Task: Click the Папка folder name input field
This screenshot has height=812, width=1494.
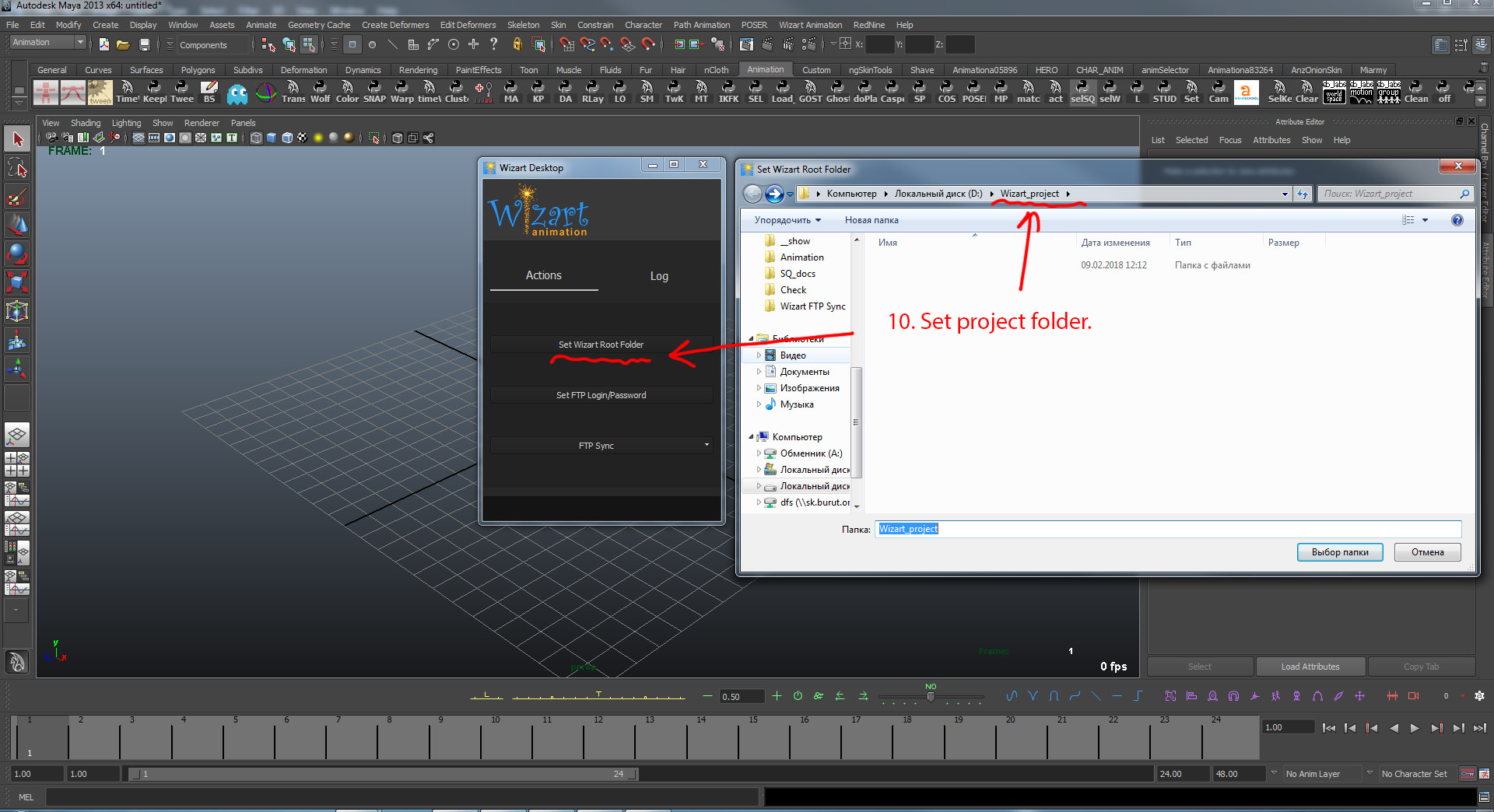Action: 1167,529
